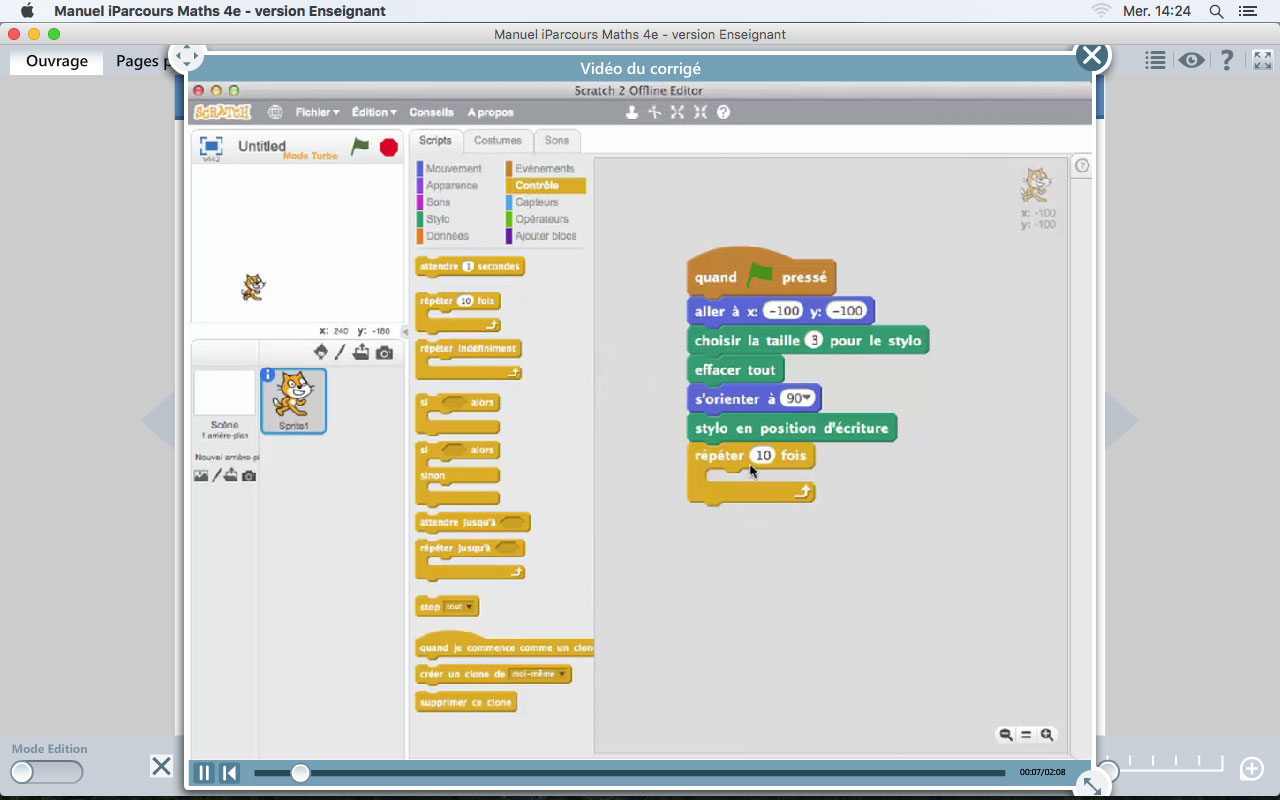Click the language globe icon in Scratch
1280x800 pixels.
275,112
